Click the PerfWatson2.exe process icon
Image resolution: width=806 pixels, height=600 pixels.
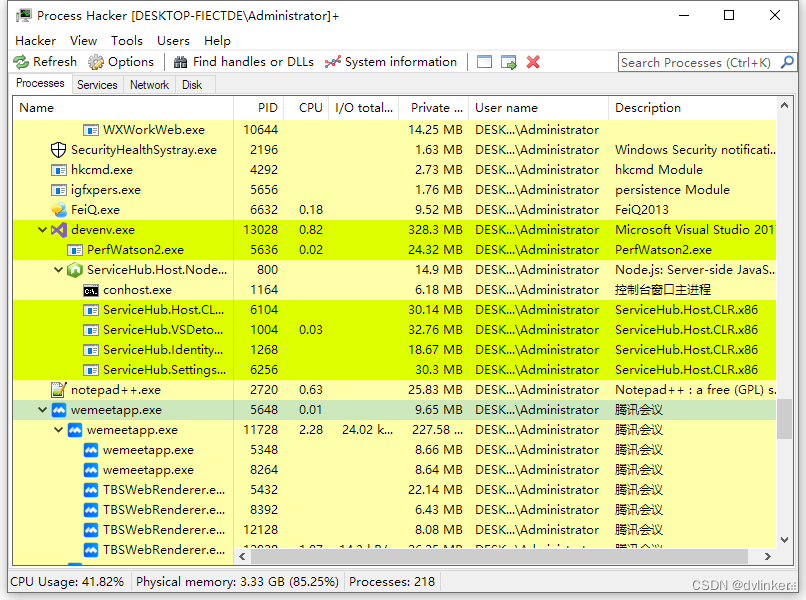tap(75, 250)
